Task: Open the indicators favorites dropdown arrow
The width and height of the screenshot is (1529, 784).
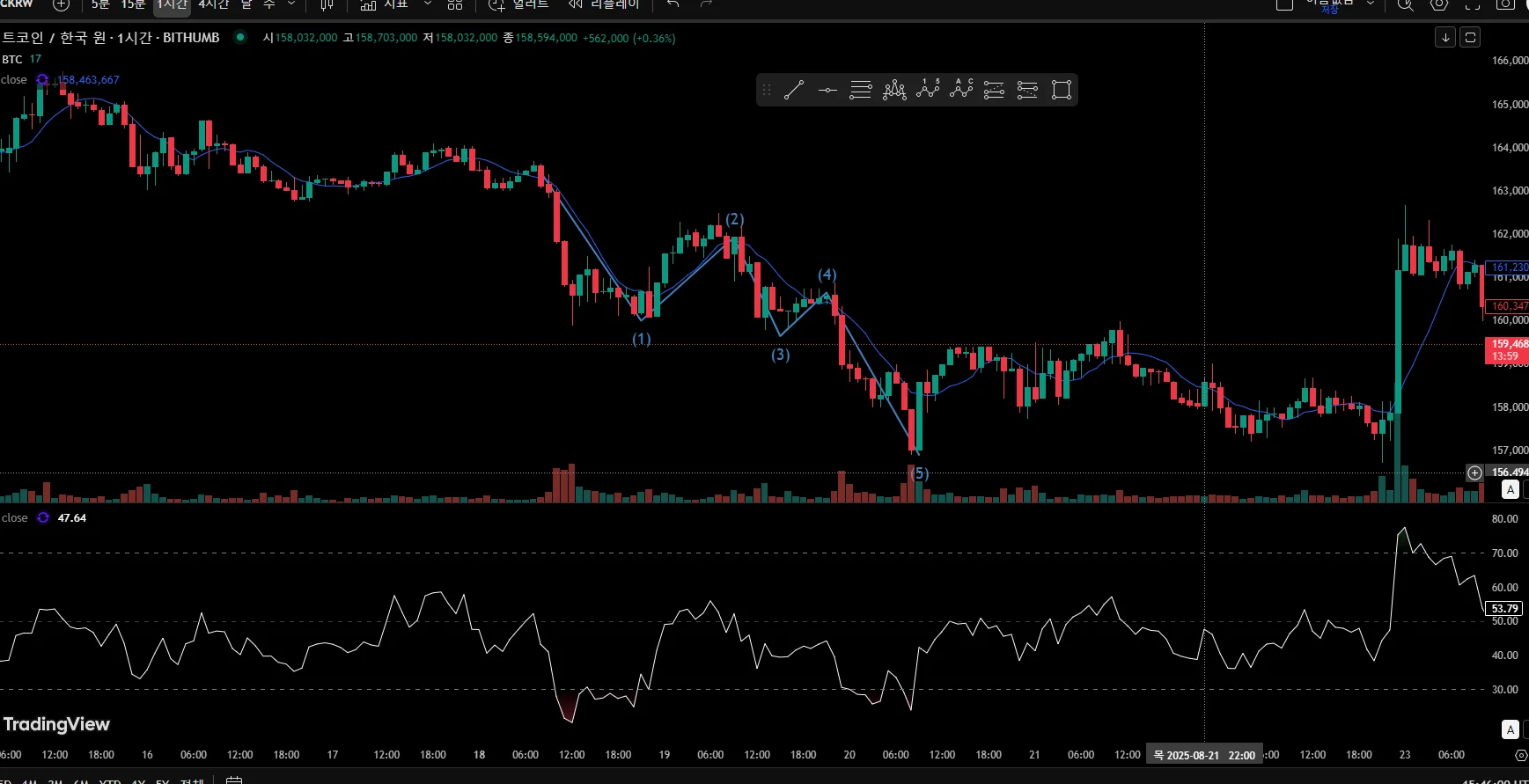Action: [x=428, y=4]
